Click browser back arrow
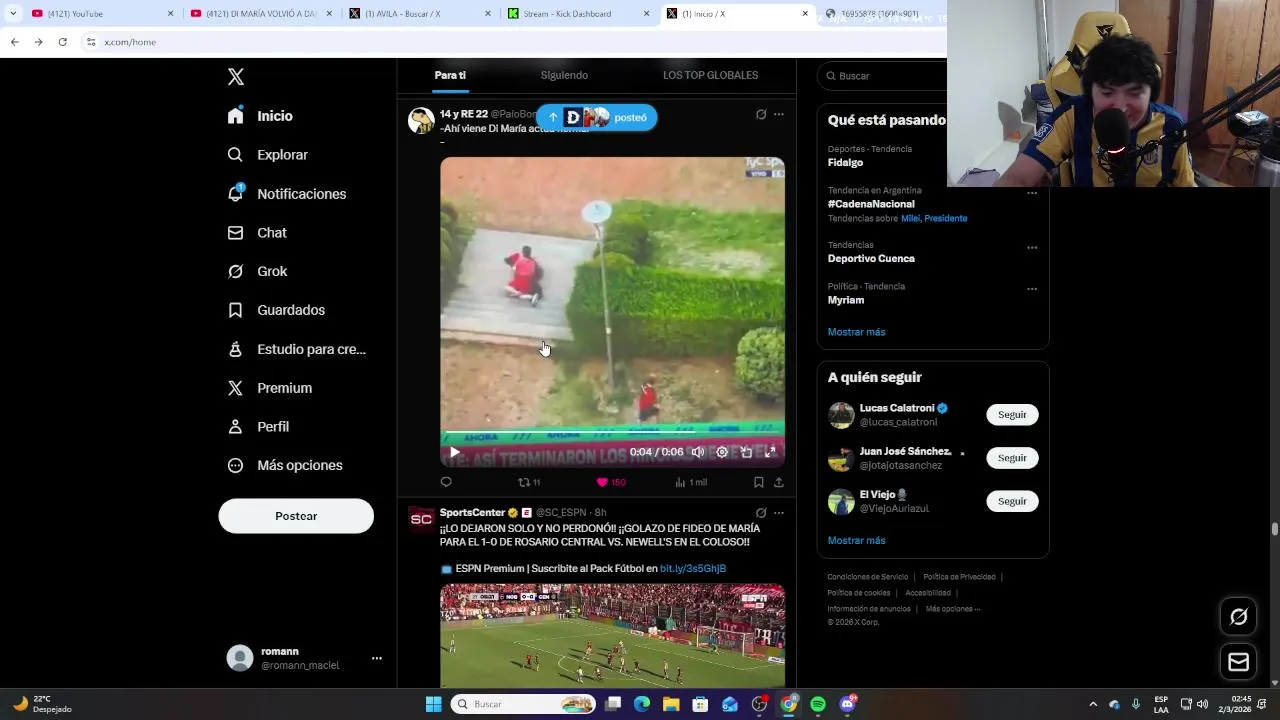The height and width of the screenshot is (720, 1280). click(14, 42)
